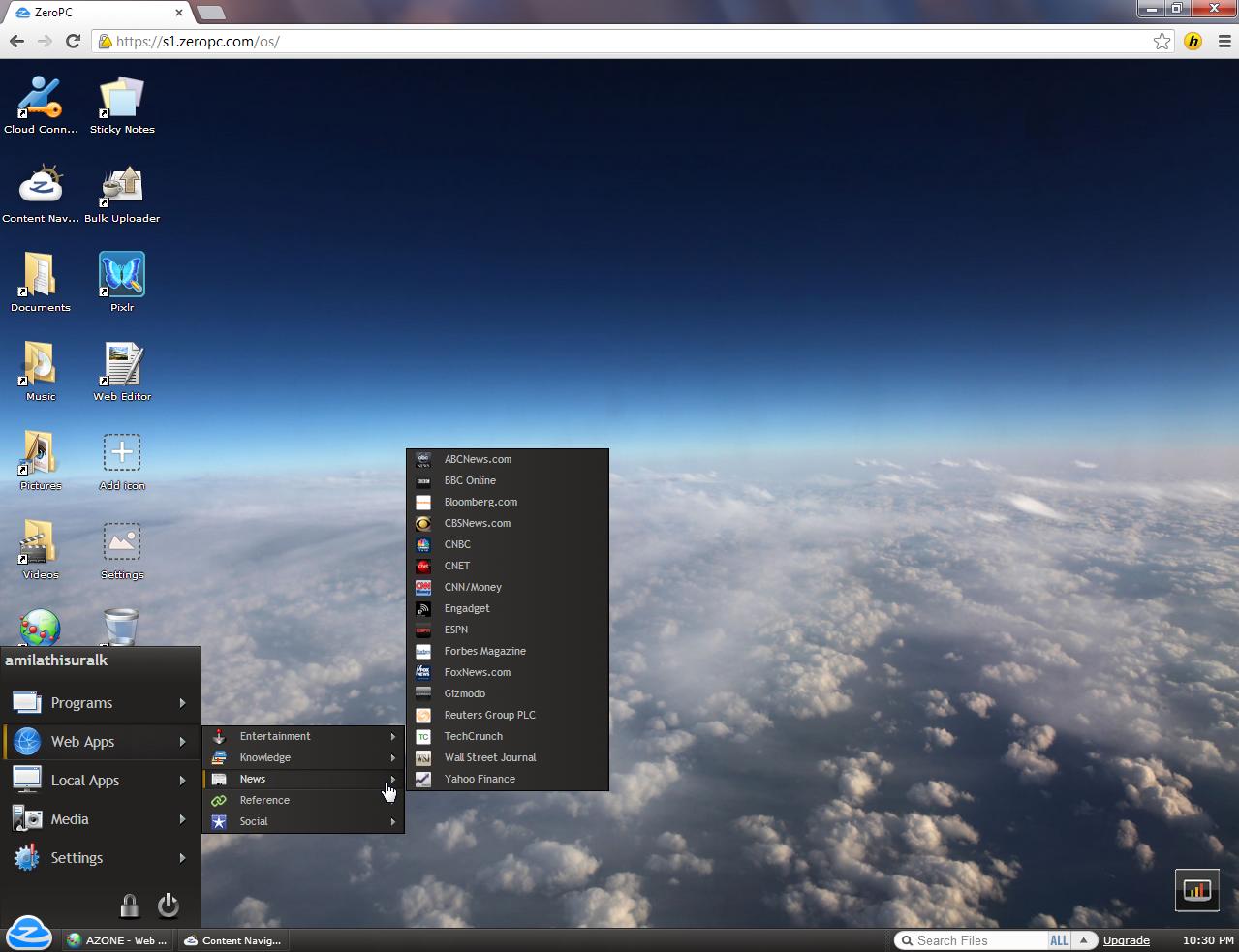The image size is (1239, 952).
Task: Open CNBC web app
Action: click(508, 544)
